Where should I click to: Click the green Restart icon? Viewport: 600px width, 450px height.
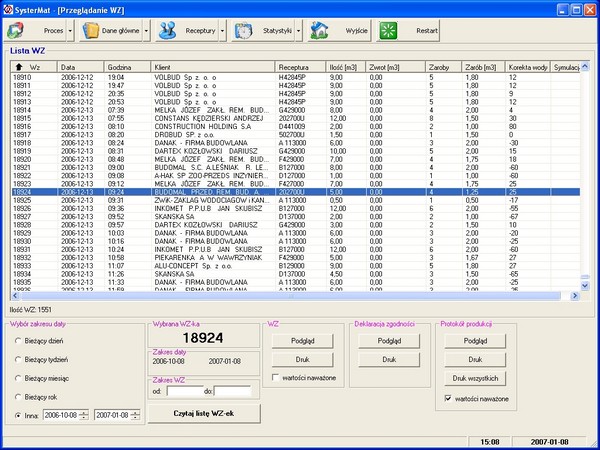coord(388,31)
